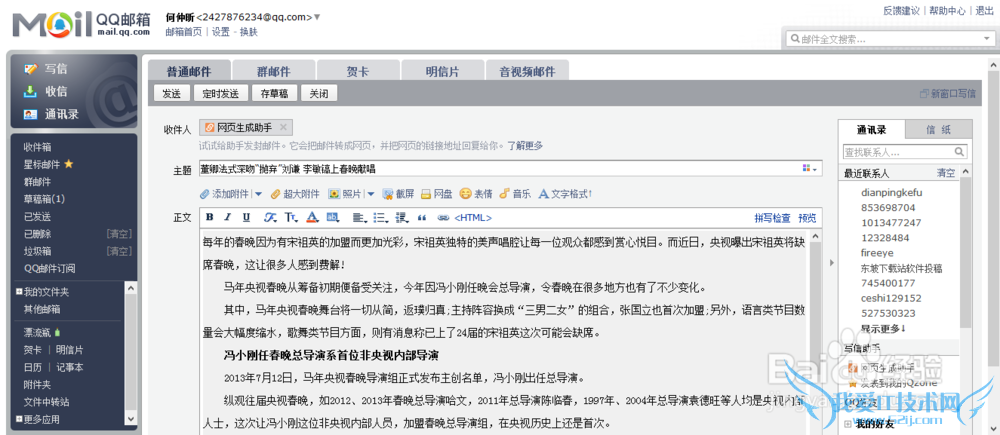Click 添加附件 to attach a file

click(x=224, y=194)
